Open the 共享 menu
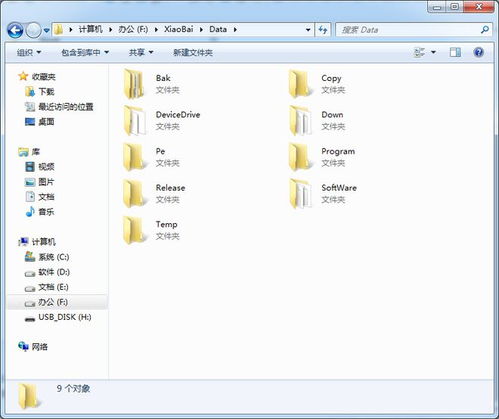 click(x=141, y=52)
